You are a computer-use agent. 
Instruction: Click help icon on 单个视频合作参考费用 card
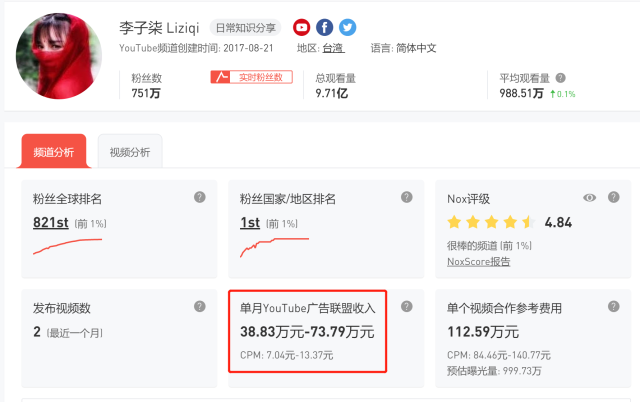(x=613, y=306)
